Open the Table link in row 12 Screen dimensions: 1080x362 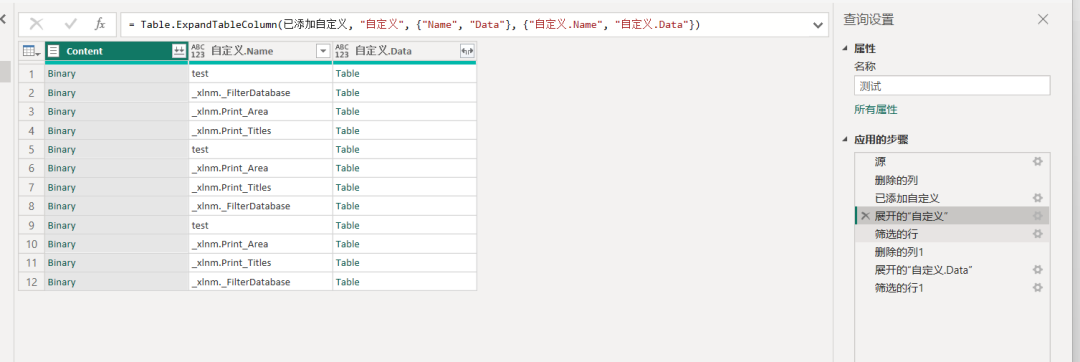[x=347, y=282]
